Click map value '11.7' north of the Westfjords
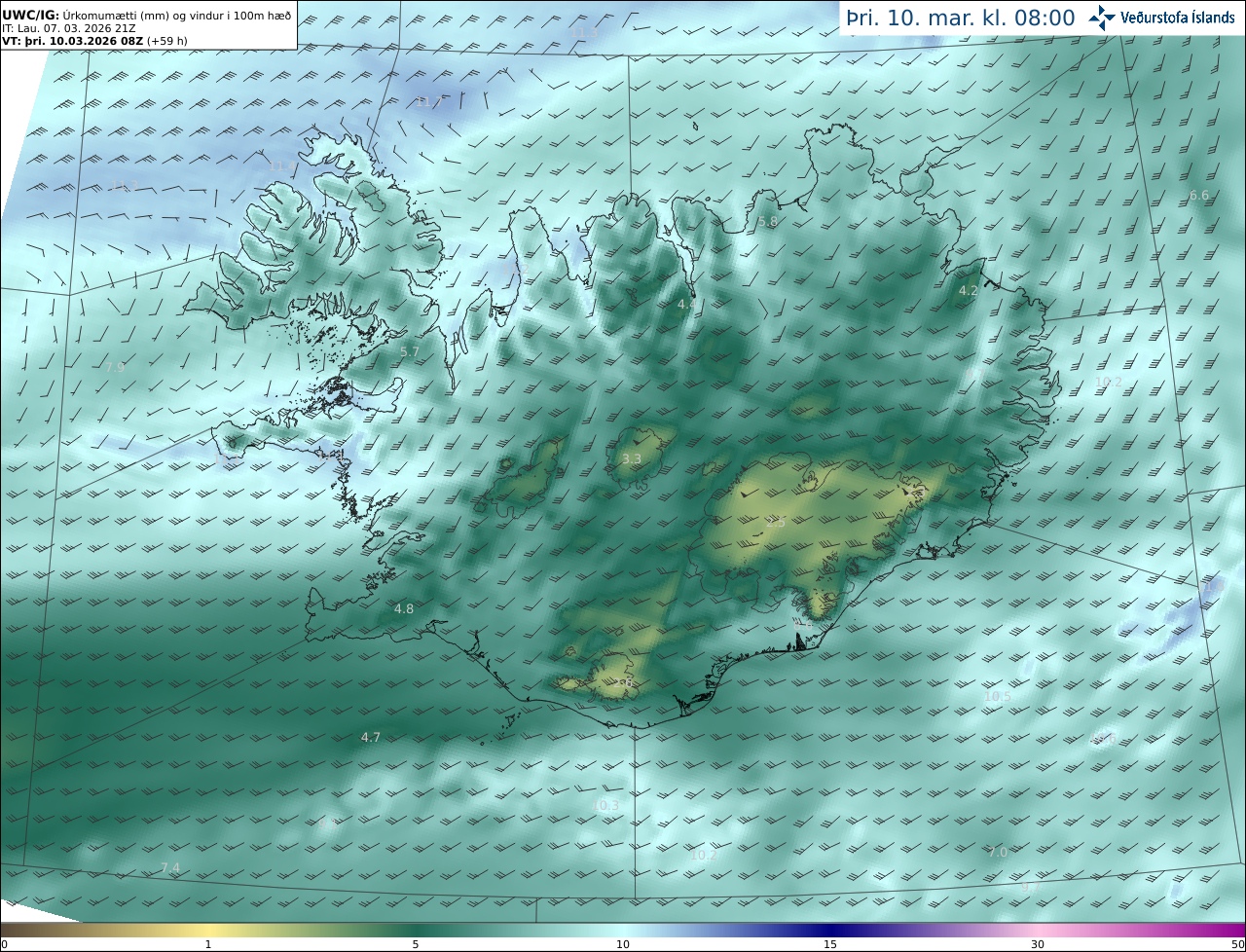The width and height of the screenshot is (1246, 952). (429, 102)
